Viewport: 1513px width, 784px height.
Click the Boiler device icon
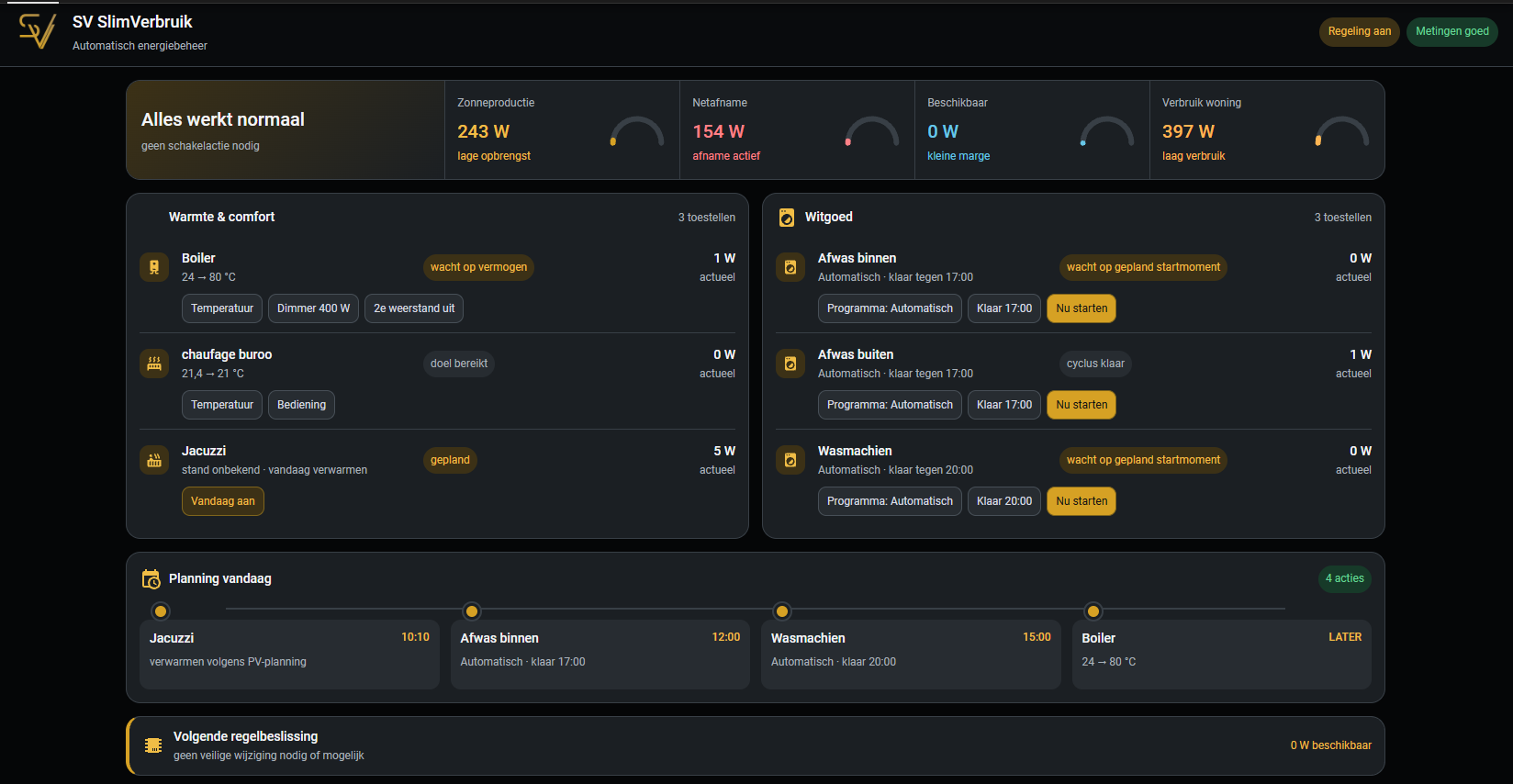pos(154,267)
